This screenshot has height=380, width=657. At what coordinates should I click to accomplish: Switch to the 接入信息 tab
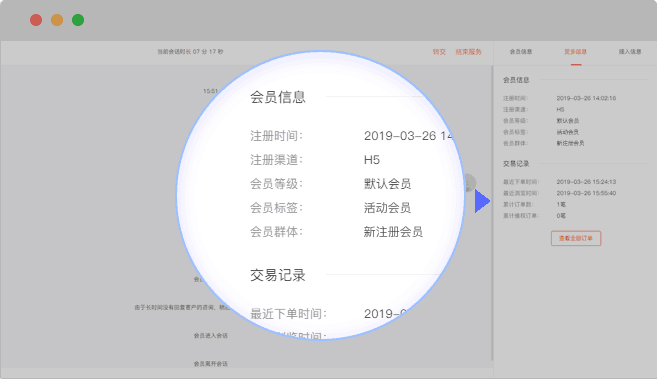(630, 52)
